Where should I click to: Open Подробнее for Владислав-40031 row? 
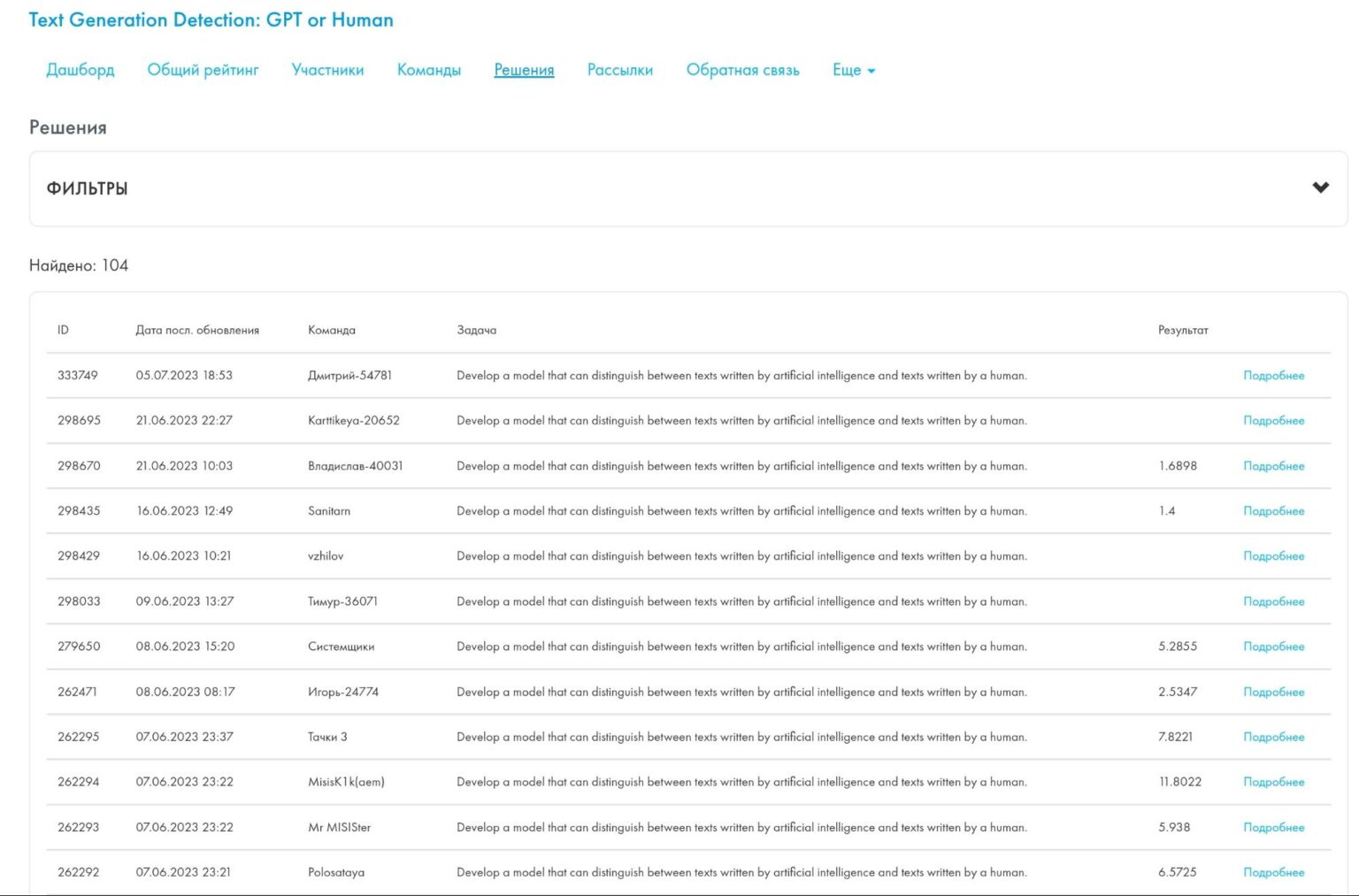tap(1273, 465)
